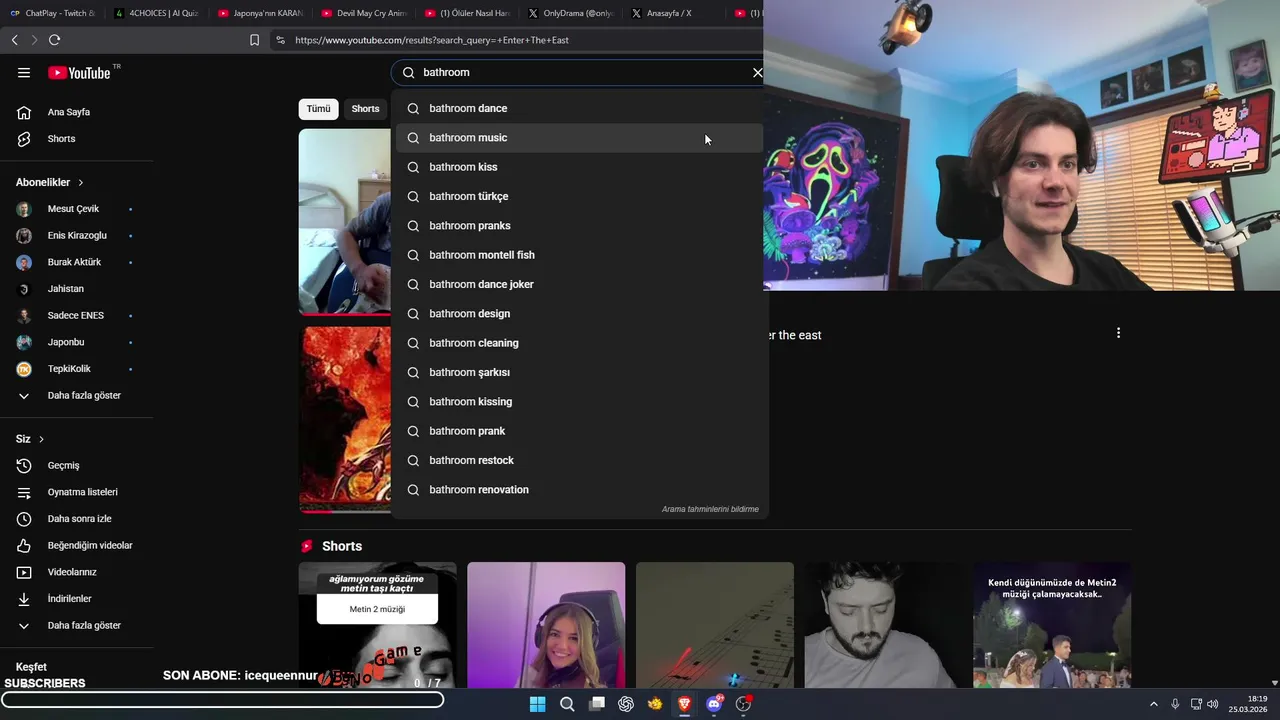Open the Metin 2 müziği short thumbnail
The height and width of the screenshot is (720, 1280).
(x=377, y=625)
